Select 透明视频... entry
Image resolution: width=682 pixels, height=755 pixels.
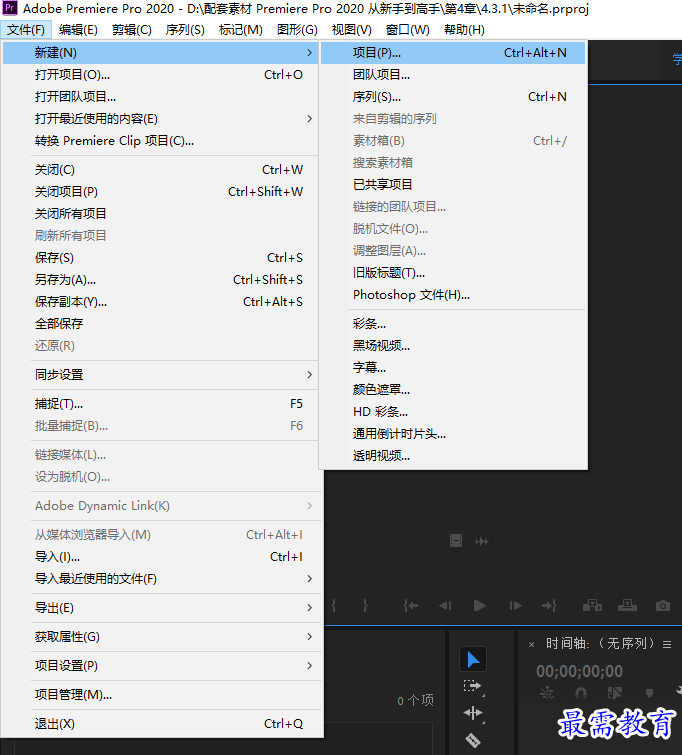(x=453, y=456)
